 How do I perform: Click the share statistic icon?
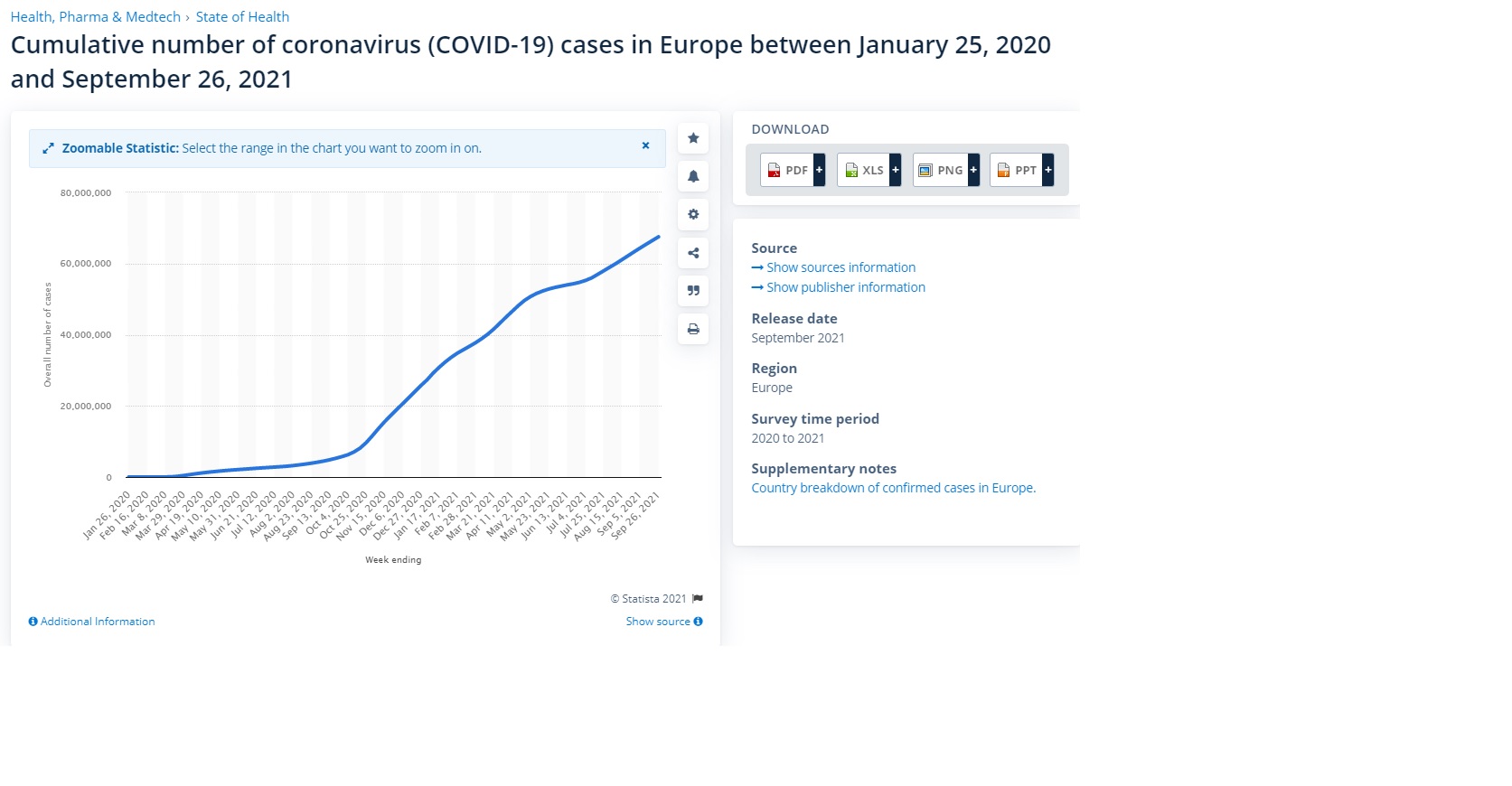693,253
